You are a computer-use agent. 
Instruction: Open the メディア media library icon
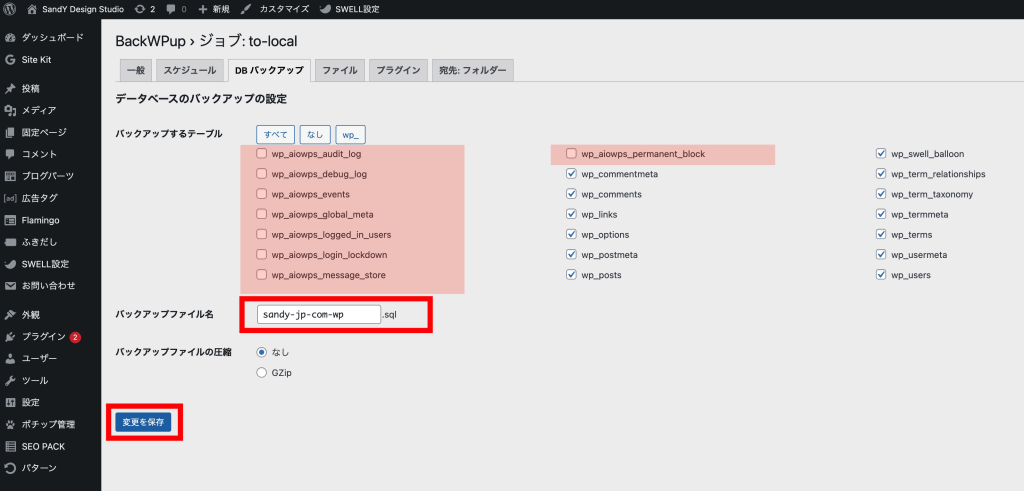(10, 110)
